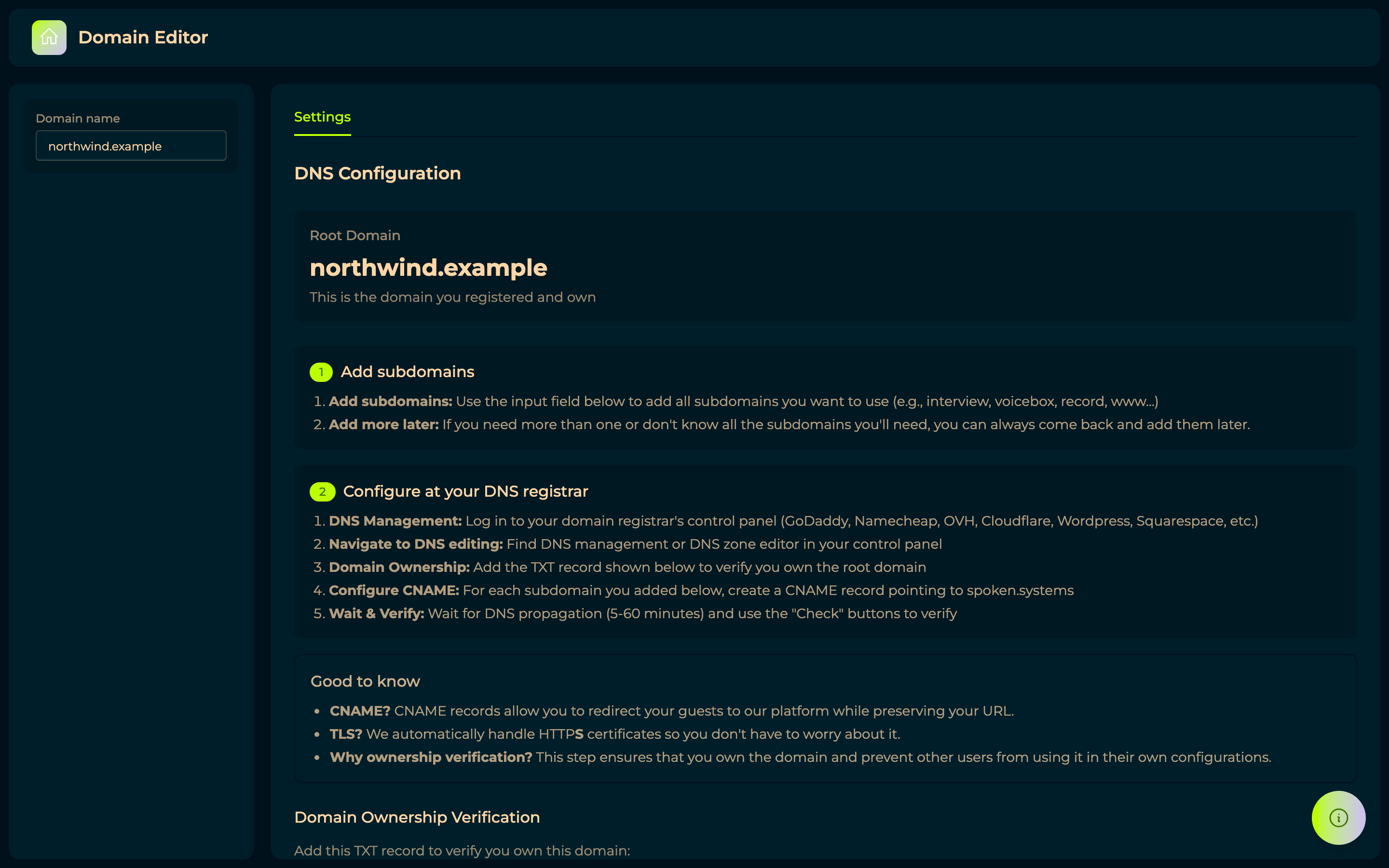Click 'This is the domain you registered and own'
The image size is (1389, 868).
tap(452, 298)
